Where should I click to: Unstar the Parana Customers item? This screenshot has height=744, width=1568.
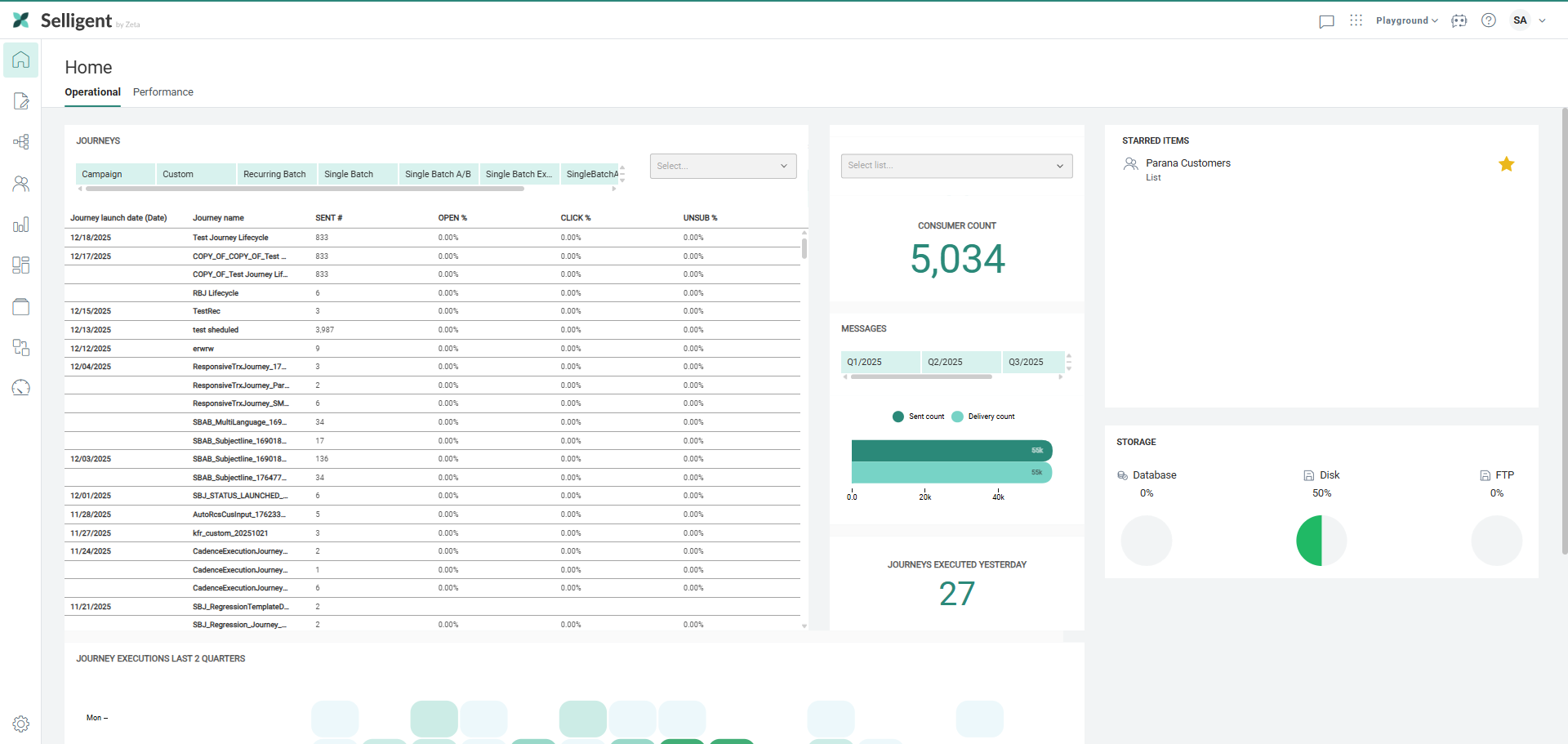coord(1506,164)
